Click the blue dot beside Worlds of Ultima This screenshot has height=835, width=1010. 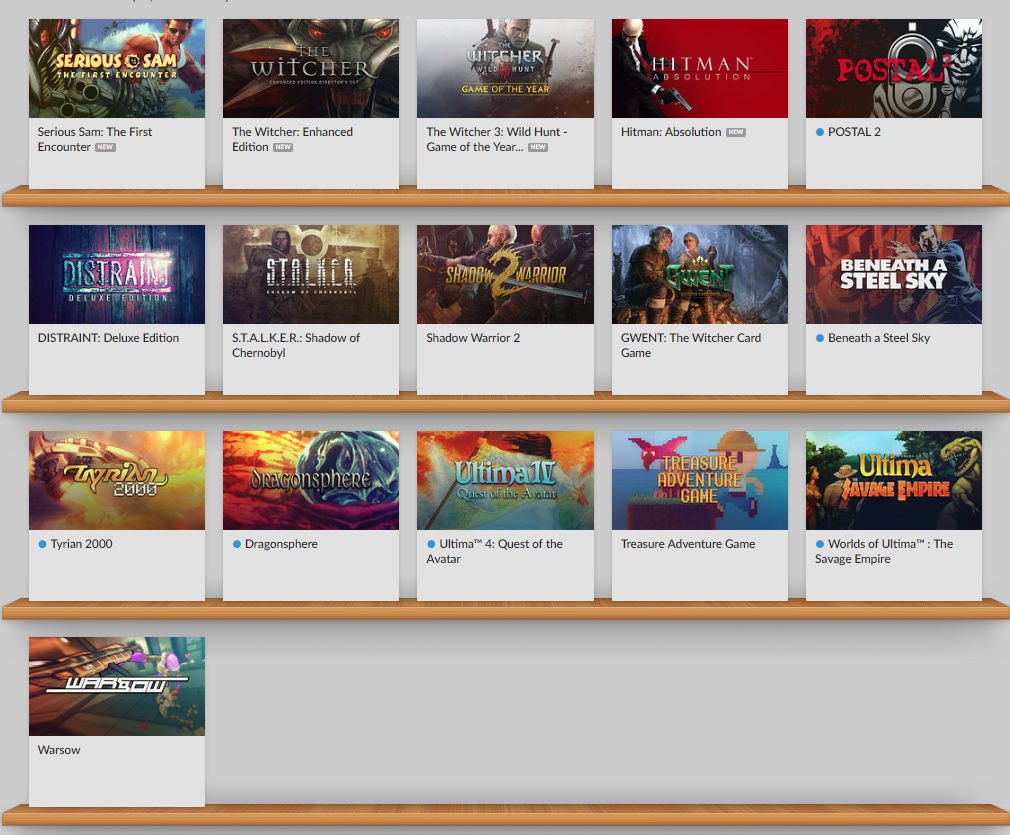[819, 544]
